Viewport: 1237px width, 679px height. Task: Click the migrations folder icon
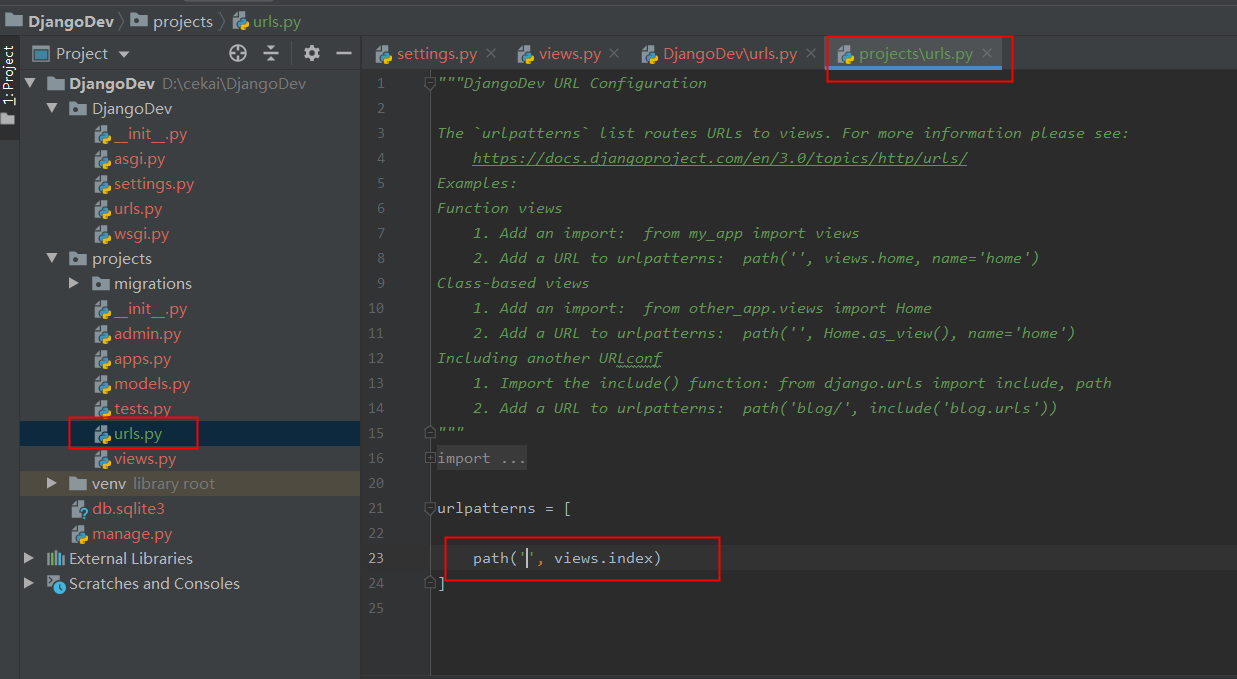(100, 284)
